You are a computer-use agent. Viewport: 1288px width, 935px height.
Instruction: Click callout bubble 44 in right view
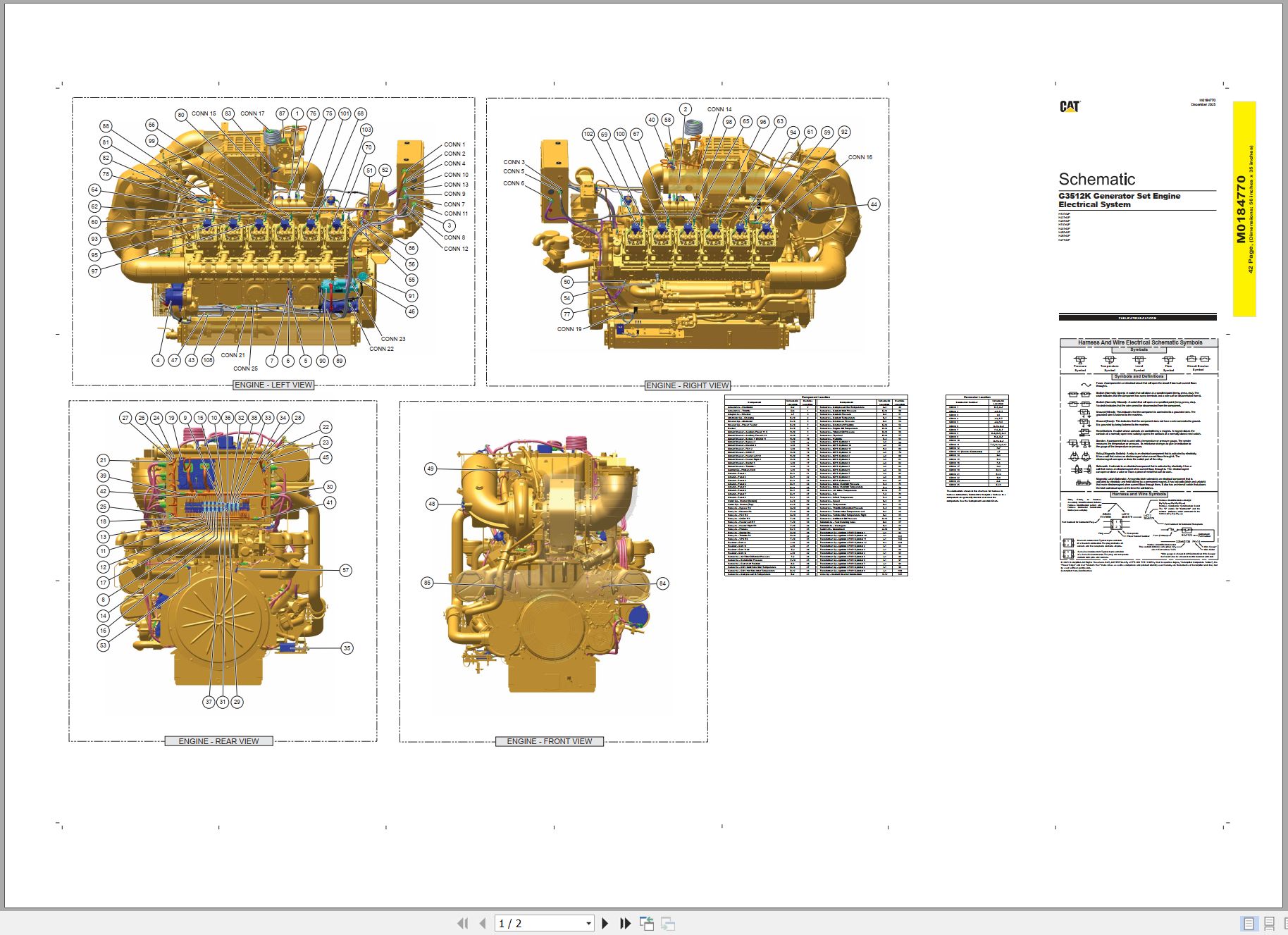click(874, 204)
